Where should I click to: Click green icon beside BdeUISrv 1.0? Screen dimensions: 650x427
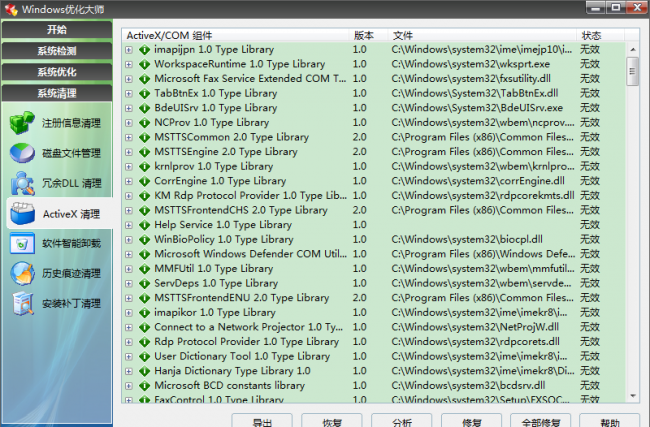[x=144, y=108]
